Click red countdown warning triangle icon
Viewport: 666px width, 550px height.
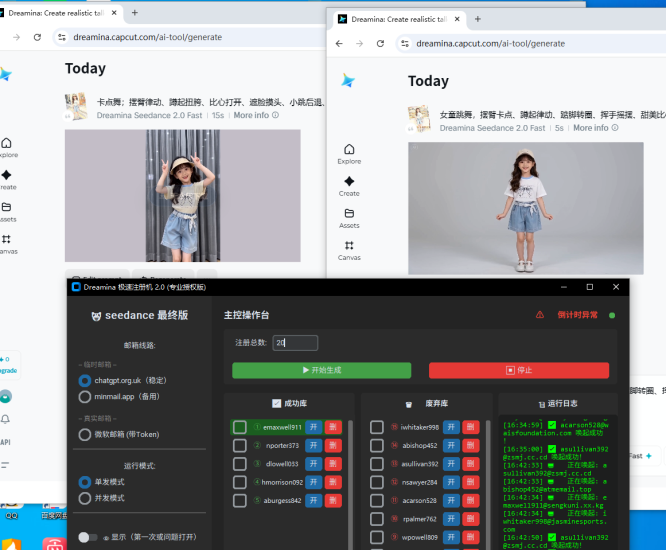(x=540, y=315)
